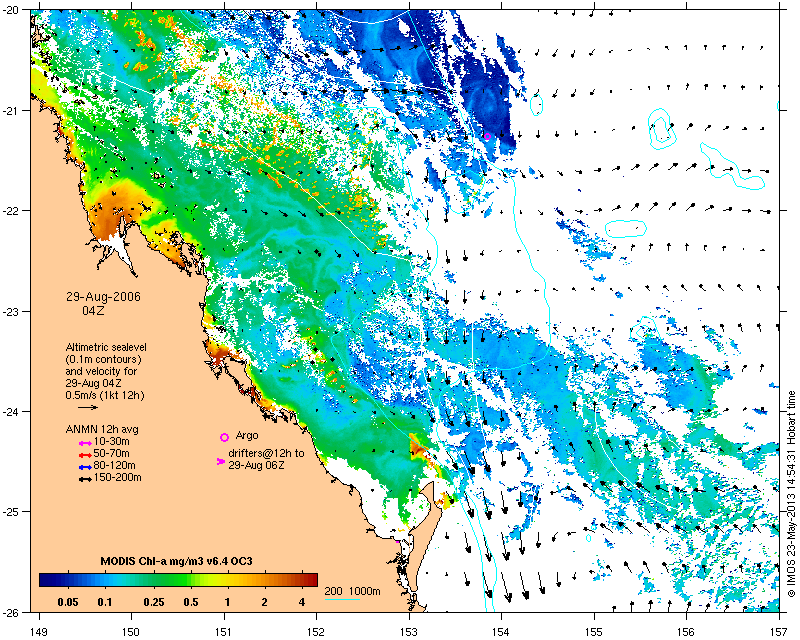Click longitude axis label 155
The width and height of the screenshot is (800, 640).
594,632
